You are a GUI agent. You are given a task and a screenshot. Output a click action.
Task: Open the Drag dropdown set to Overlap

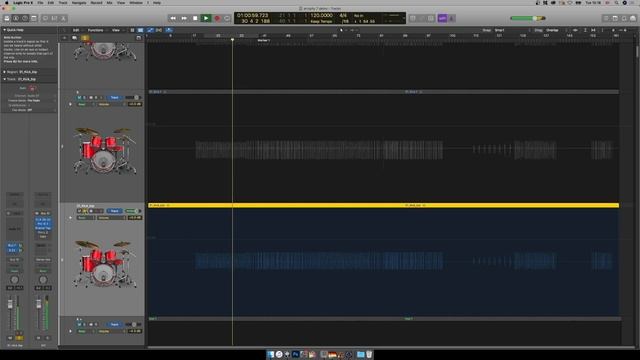click(556, 30)
